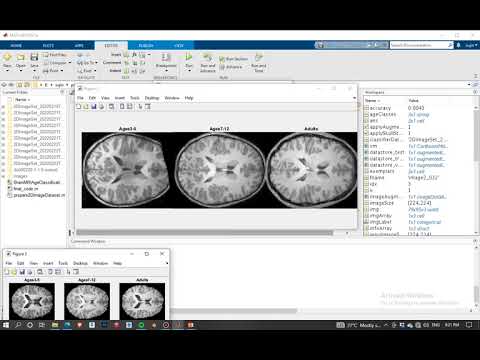Screen dimensions: 480x360
Task: Open the Desktop menu in Figure 3 window
Action: click(x=80, y=263)
